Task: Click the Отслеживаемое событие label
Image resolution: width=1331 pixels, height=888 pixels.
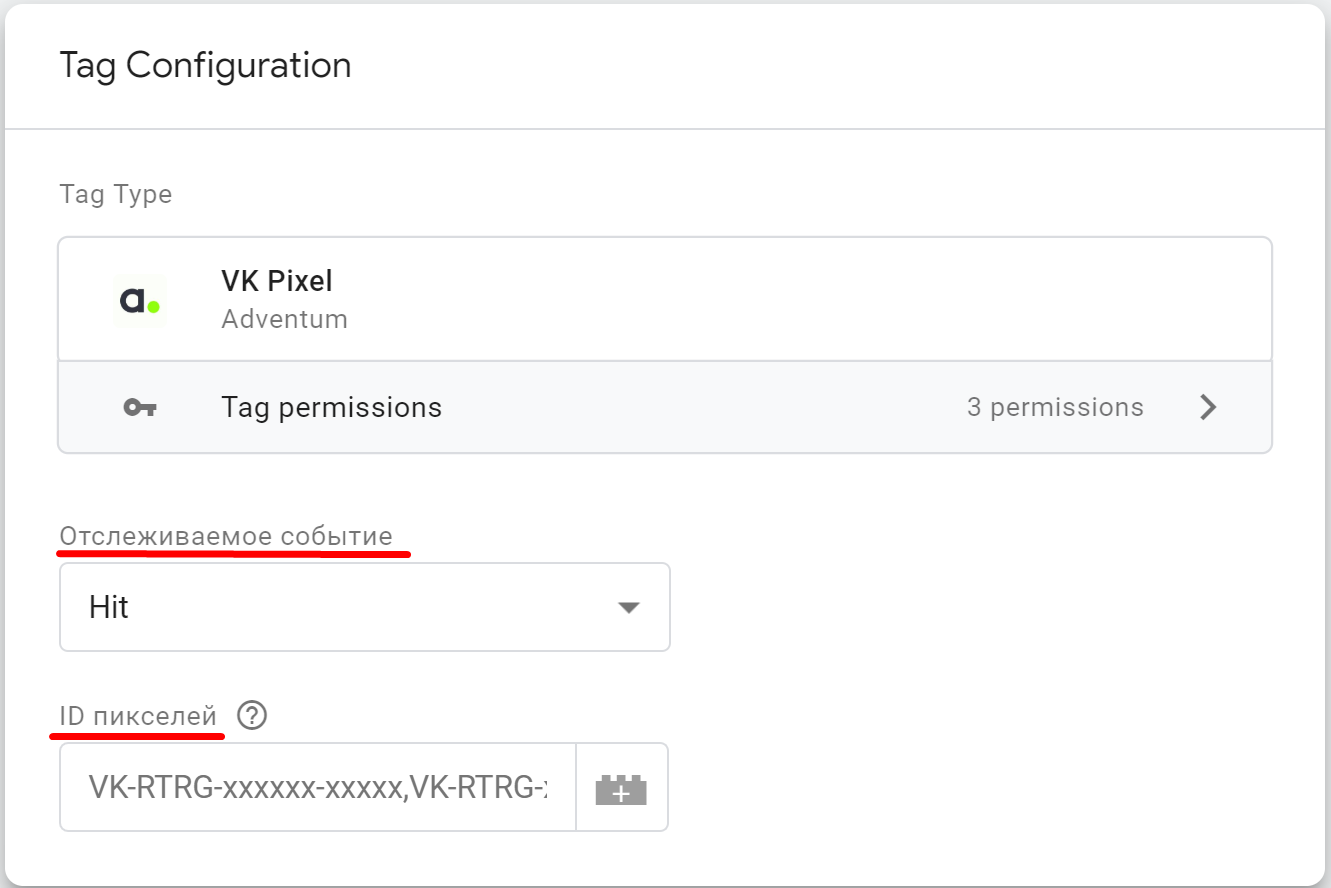Action: click(226, 537)
